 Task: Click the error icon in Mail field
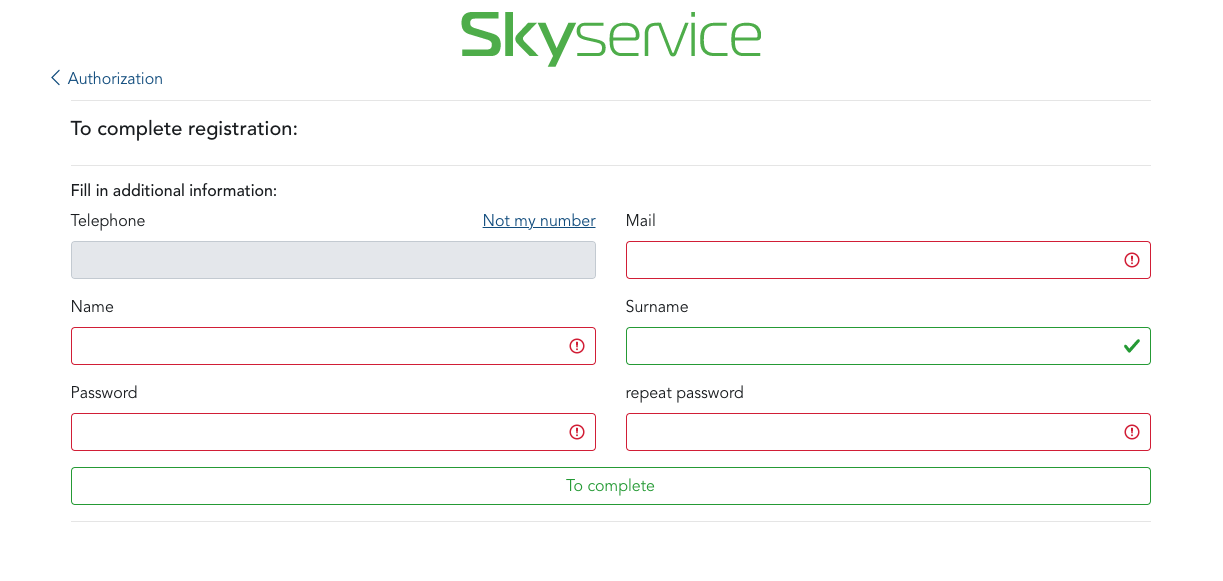(x=1132, y=260)
